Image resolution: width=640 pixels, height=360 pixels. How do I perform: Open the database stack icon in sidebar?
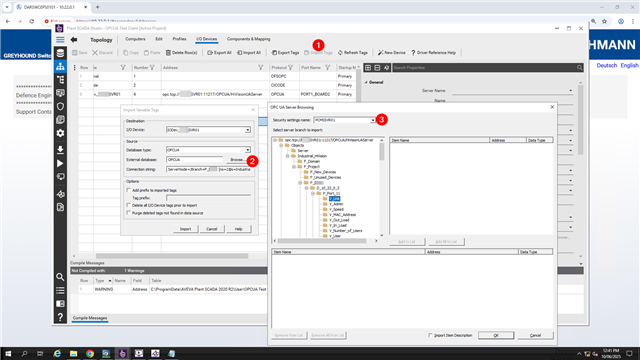[x=60, y=53]
